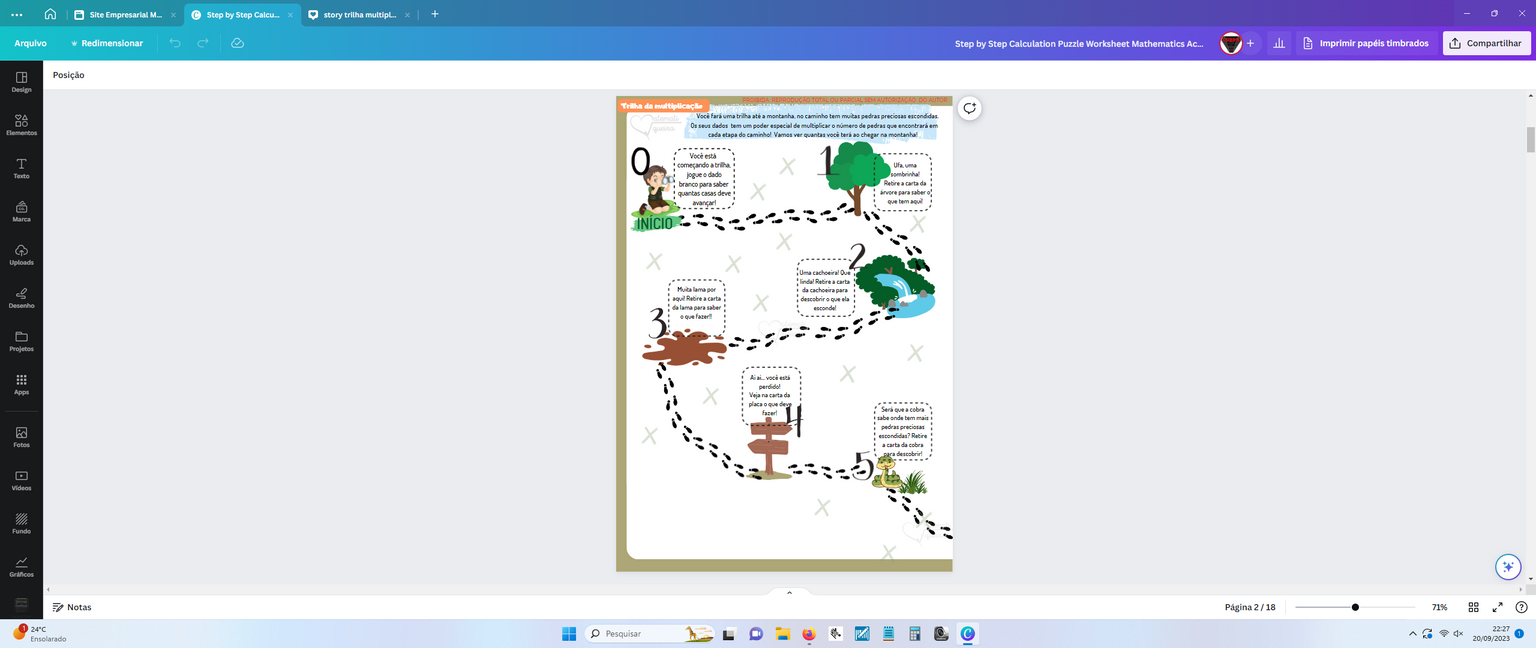Open the Uploads panel
Image resolution: width=1536 pixels, height=648 pixels.
tap(21, 255)
